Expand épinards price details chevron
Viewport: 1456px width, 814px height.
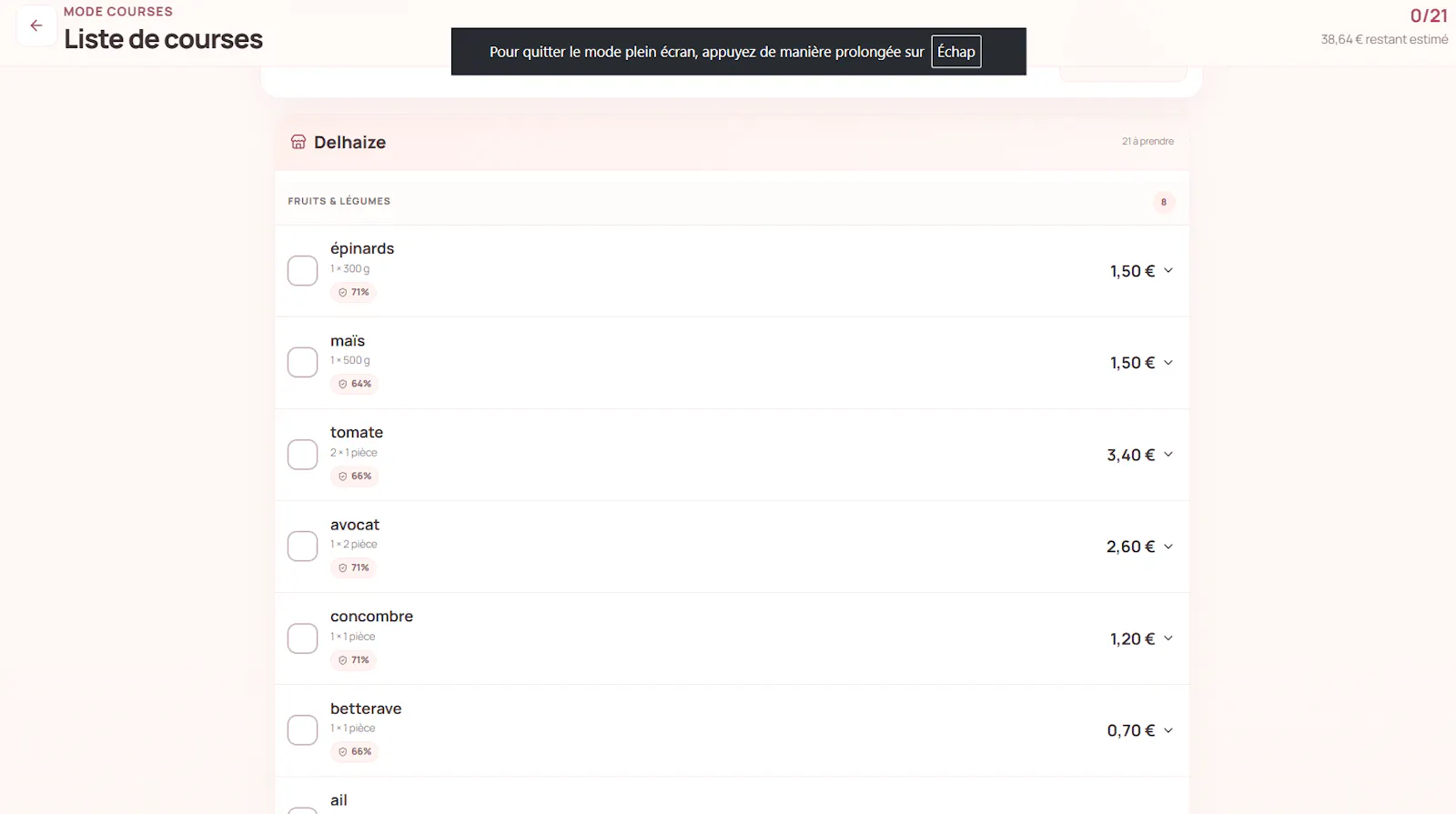(1168, 271)
